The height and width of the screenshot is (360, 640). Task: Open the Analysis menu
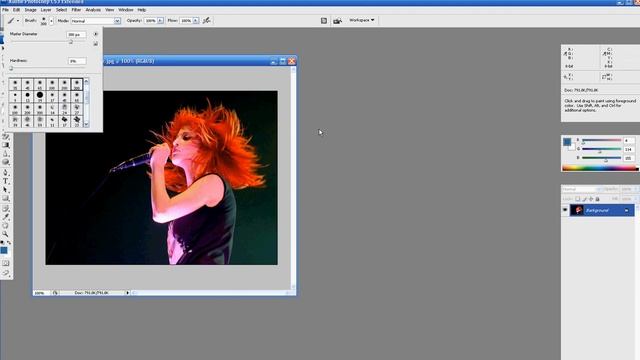(x=93, y=10)
